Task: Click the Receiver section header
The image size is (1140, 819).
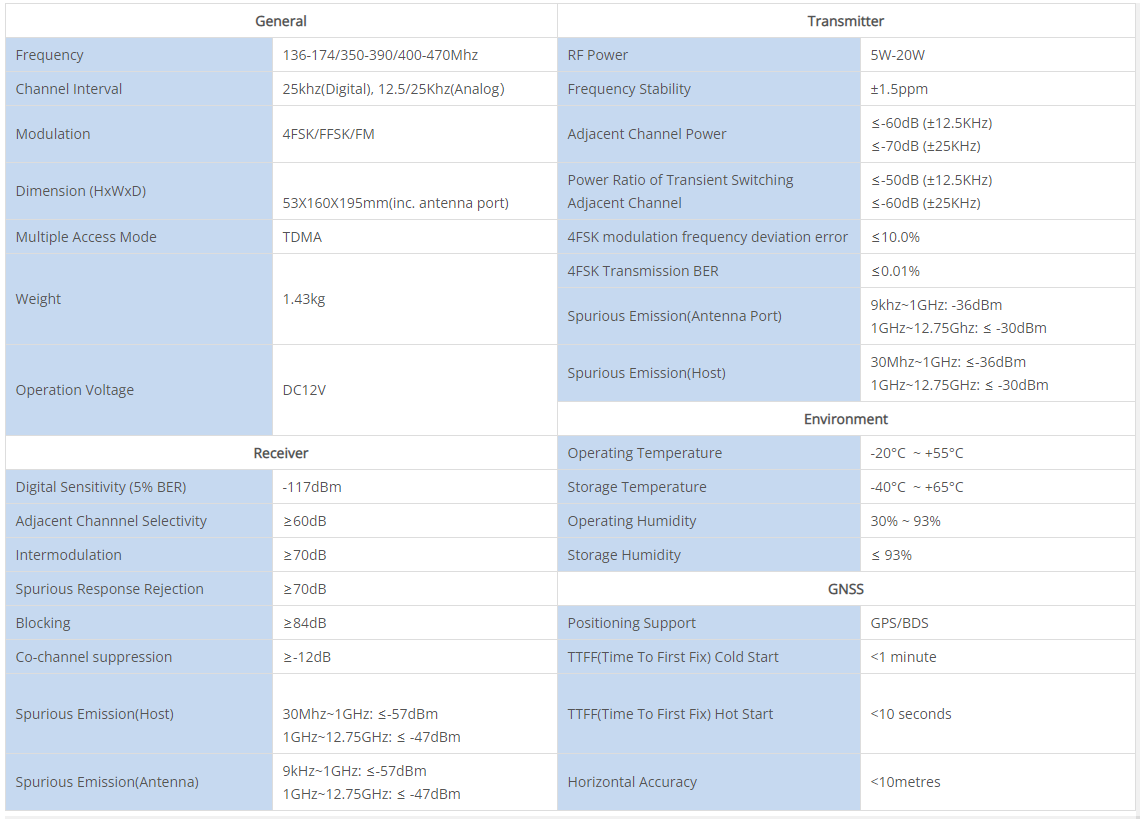Action: 281,453
